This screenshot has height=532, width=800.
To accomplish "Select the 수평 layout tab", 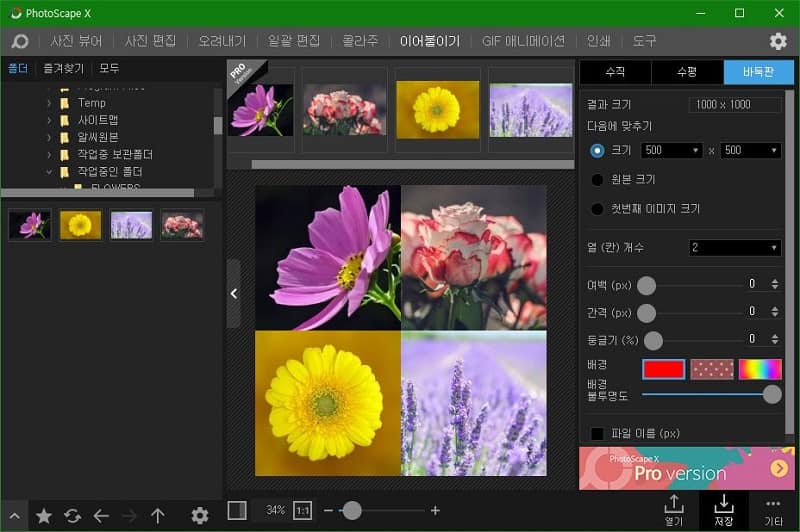I will [x=687, y=72].
